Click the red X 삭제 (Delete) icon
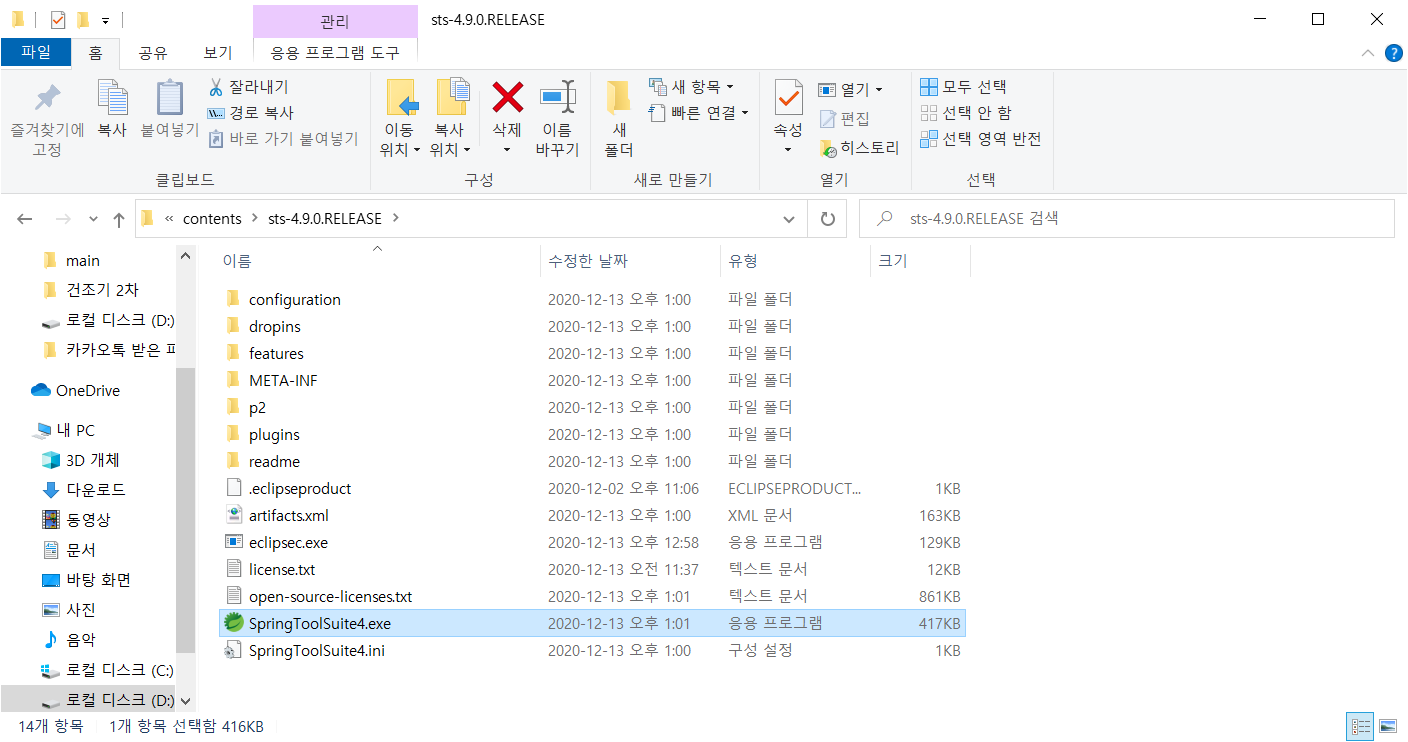 [508, 97]
